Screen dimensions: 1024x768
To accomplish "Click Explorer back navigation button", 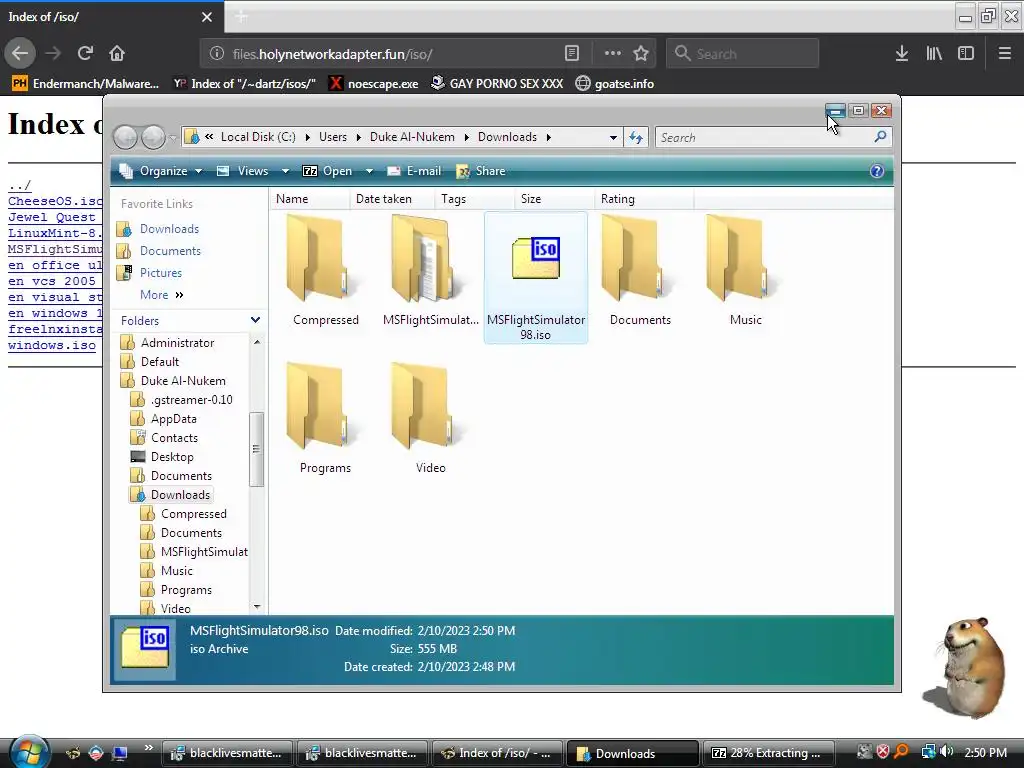I will pyautogui.click(x=125, y=138).
